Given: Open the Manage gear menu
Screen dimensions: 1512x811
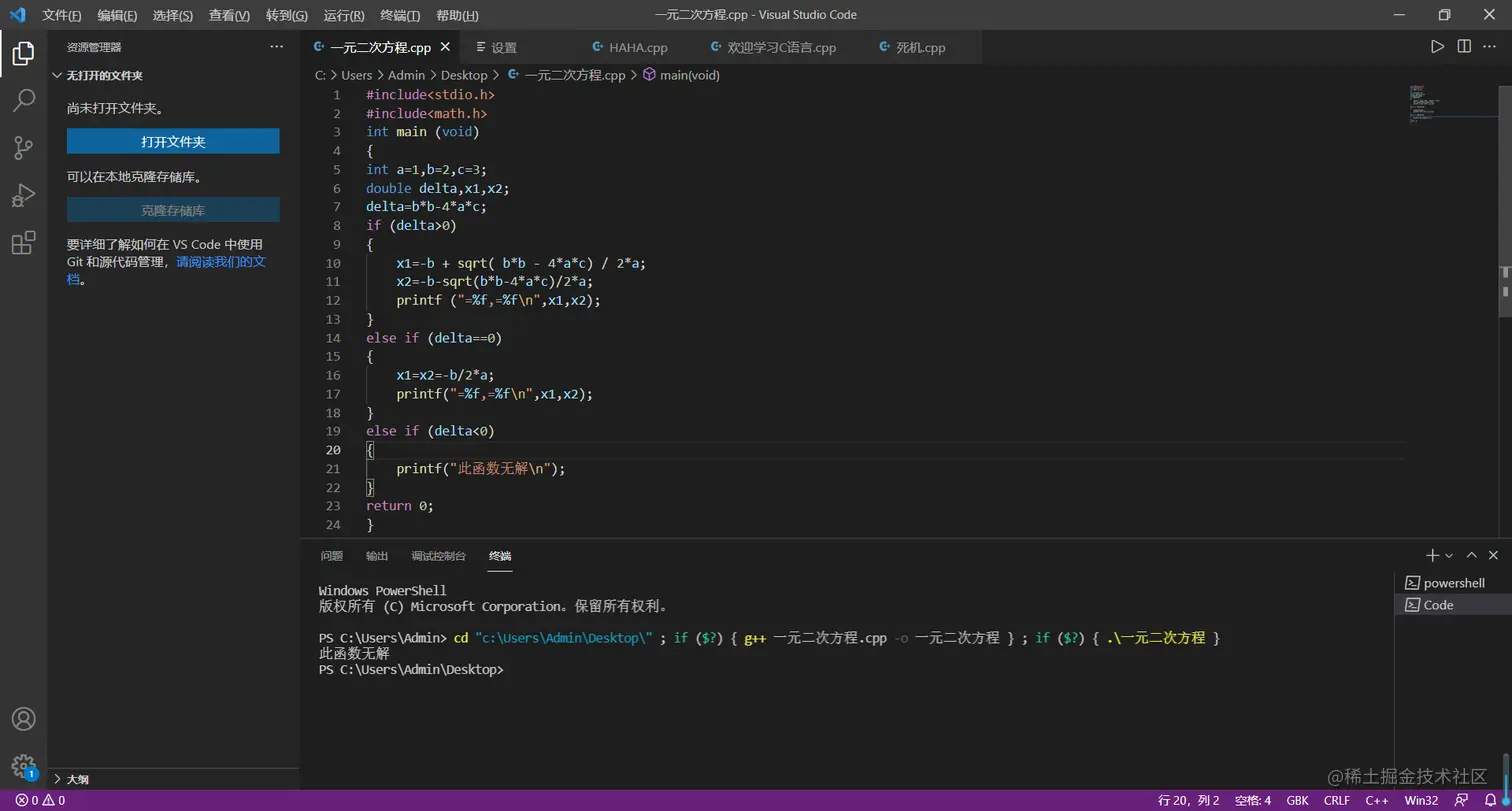Looking at the screenshot, I should click(x=23, y=765).
